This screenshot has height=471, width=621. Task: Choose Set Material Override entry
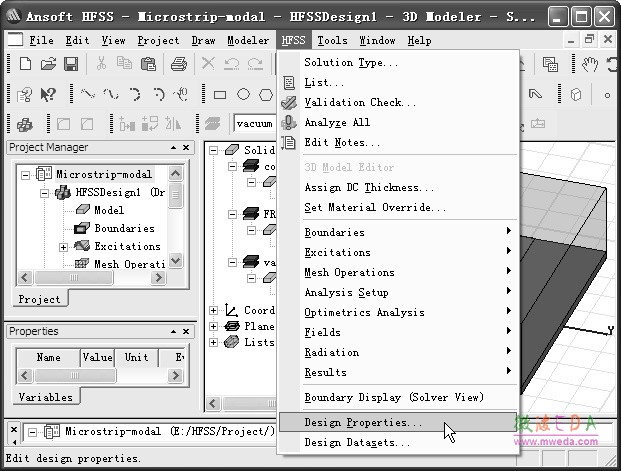[398, 208]
